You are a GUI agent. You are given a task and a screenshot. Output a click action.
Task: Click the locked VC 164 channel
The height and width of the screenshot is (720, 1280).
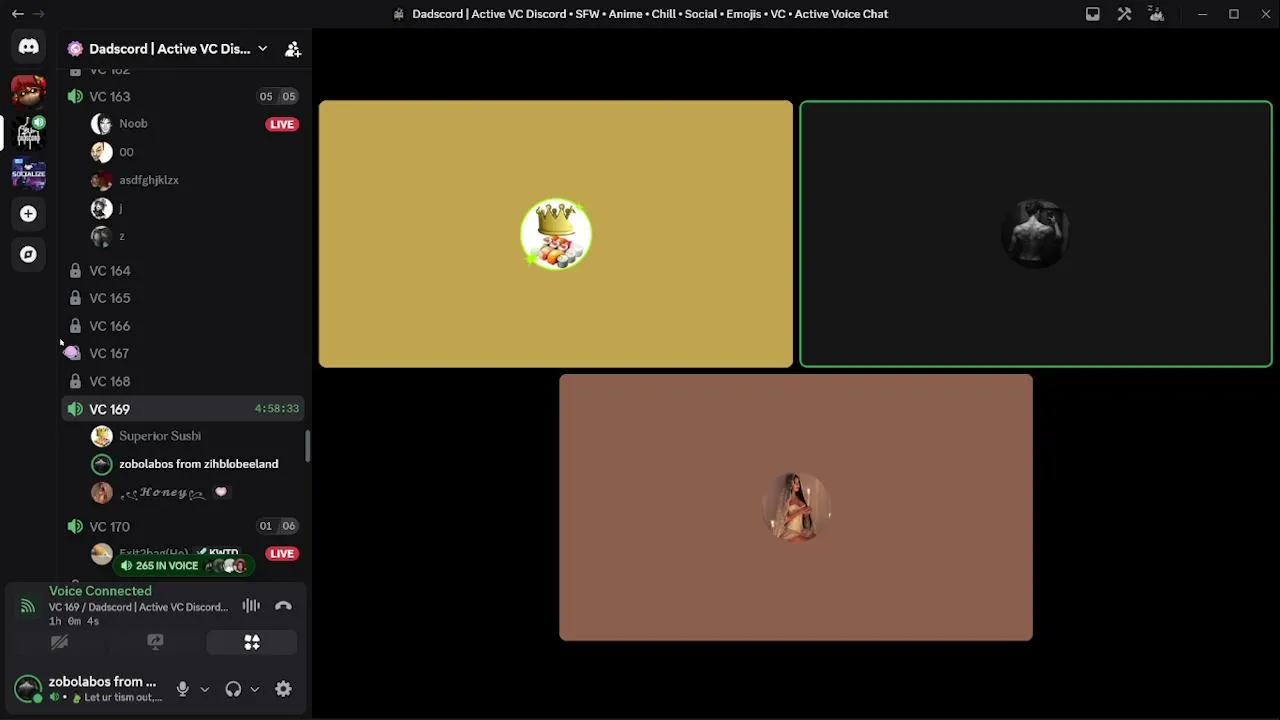pos(184,271)
